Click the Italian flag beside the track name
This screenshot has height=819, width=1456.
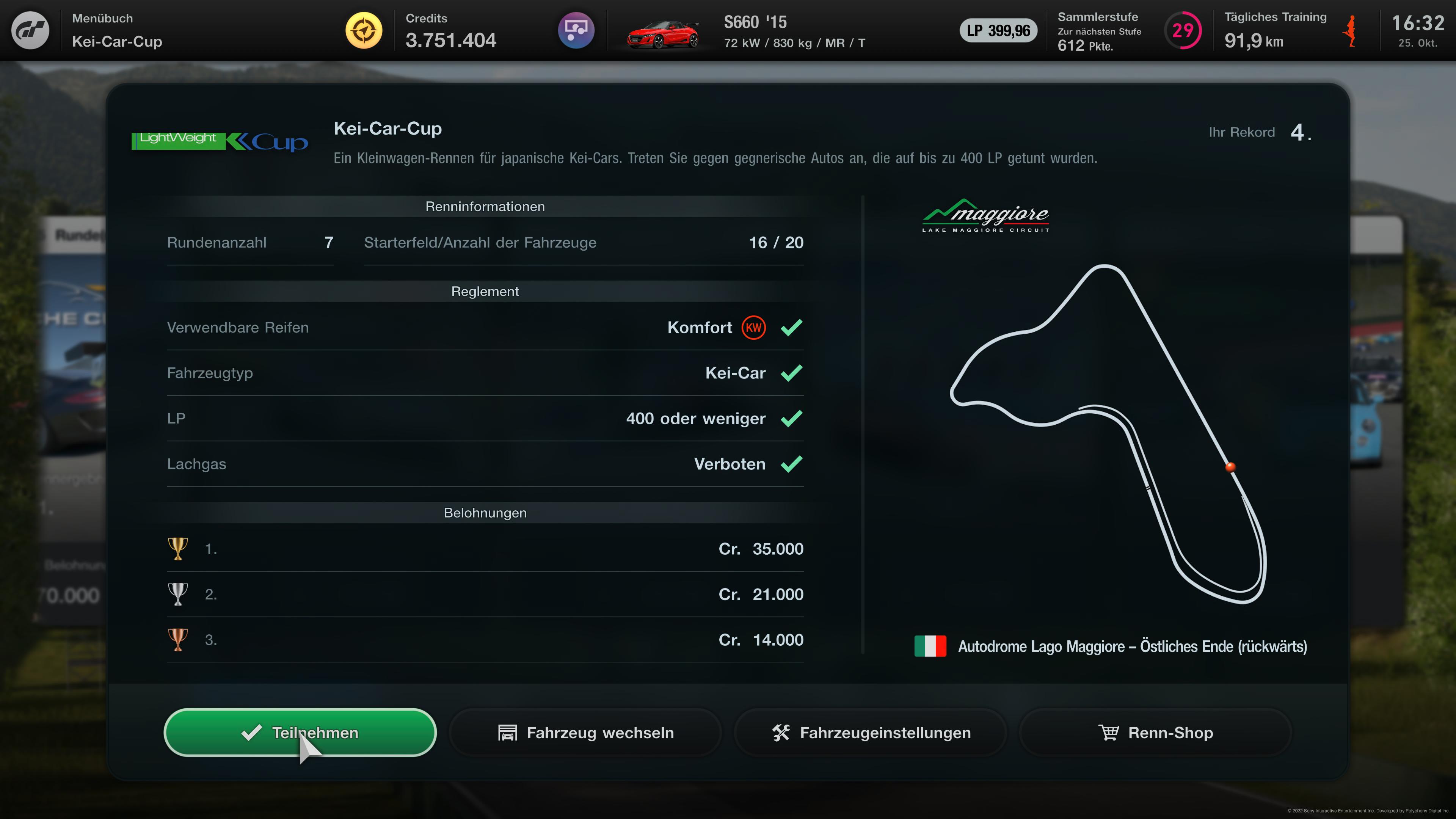930,646
